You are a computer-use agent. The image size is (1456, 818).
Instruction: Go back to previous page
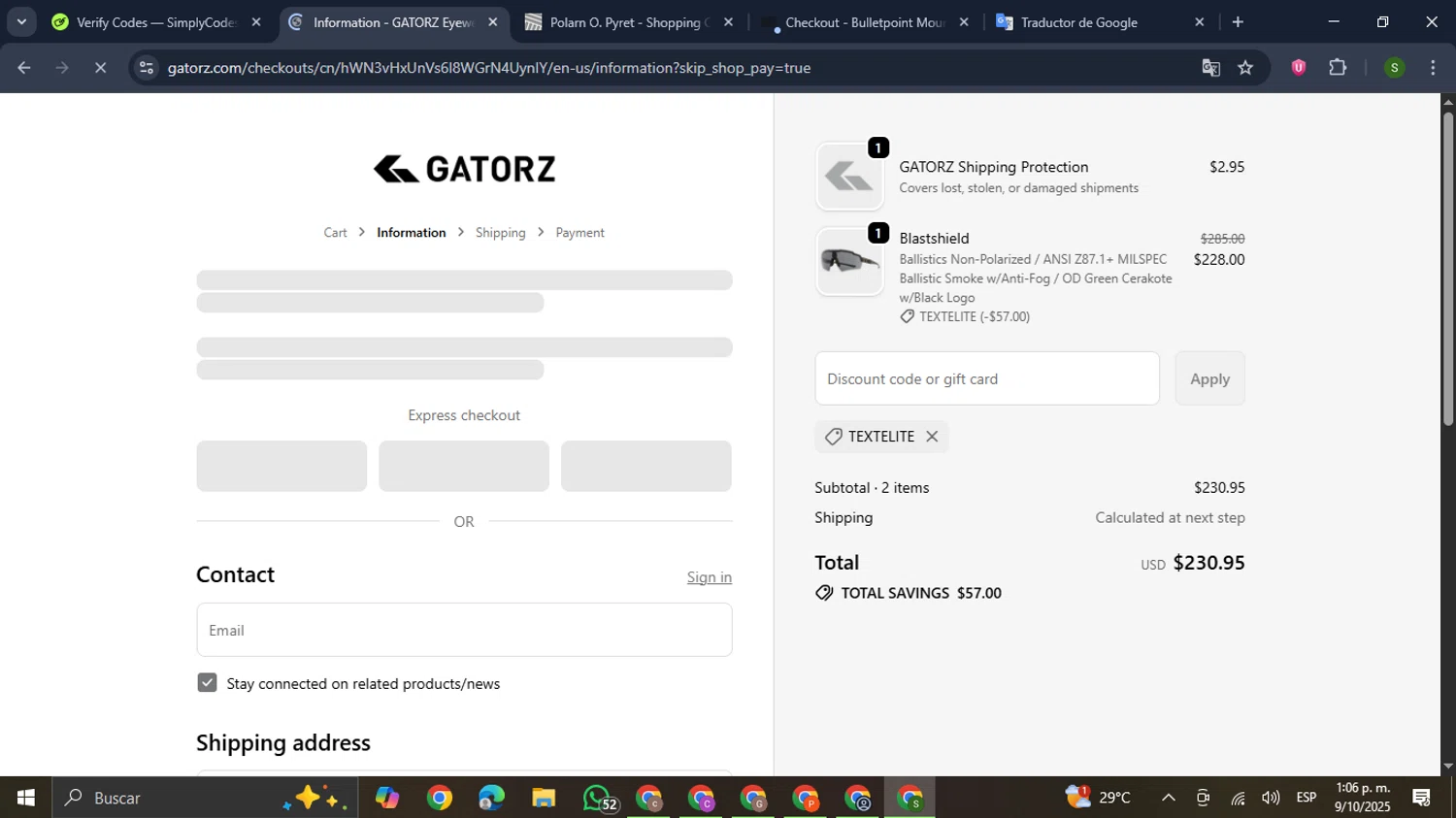coord(24,68)
